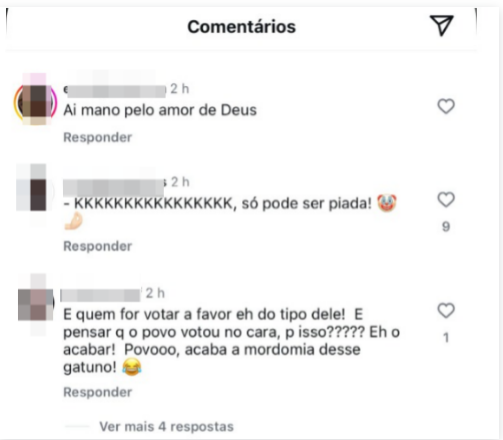Tap the flexed-arm emoji below KKKK comment
Viewport: 503px width, 440px height.
[73, 222]
